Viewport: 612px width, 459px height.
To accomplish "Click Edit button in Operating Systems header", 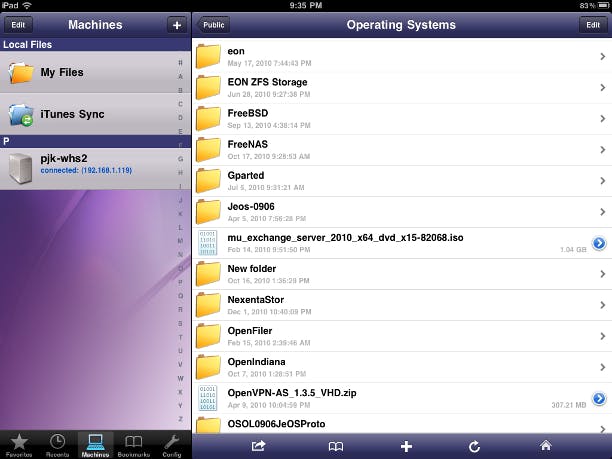I will [592, 25].
